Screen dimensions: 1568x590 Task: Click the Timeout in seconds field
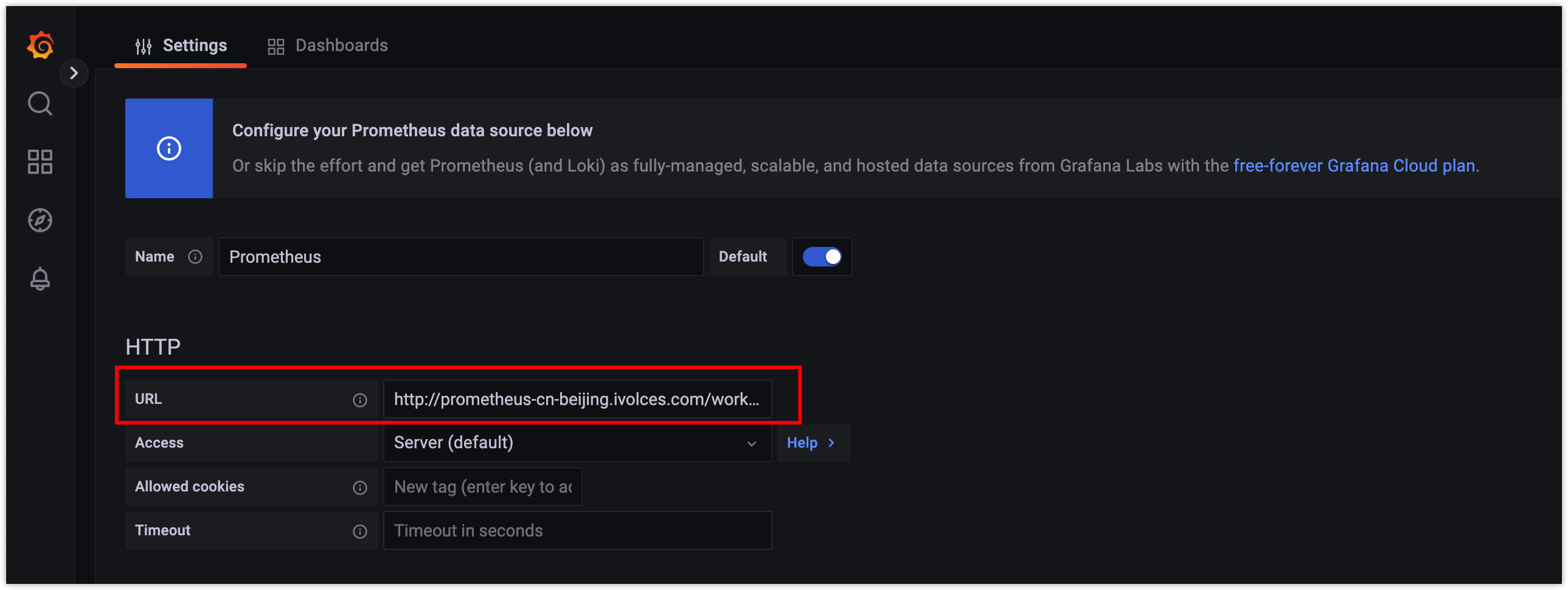coord(577,531)
